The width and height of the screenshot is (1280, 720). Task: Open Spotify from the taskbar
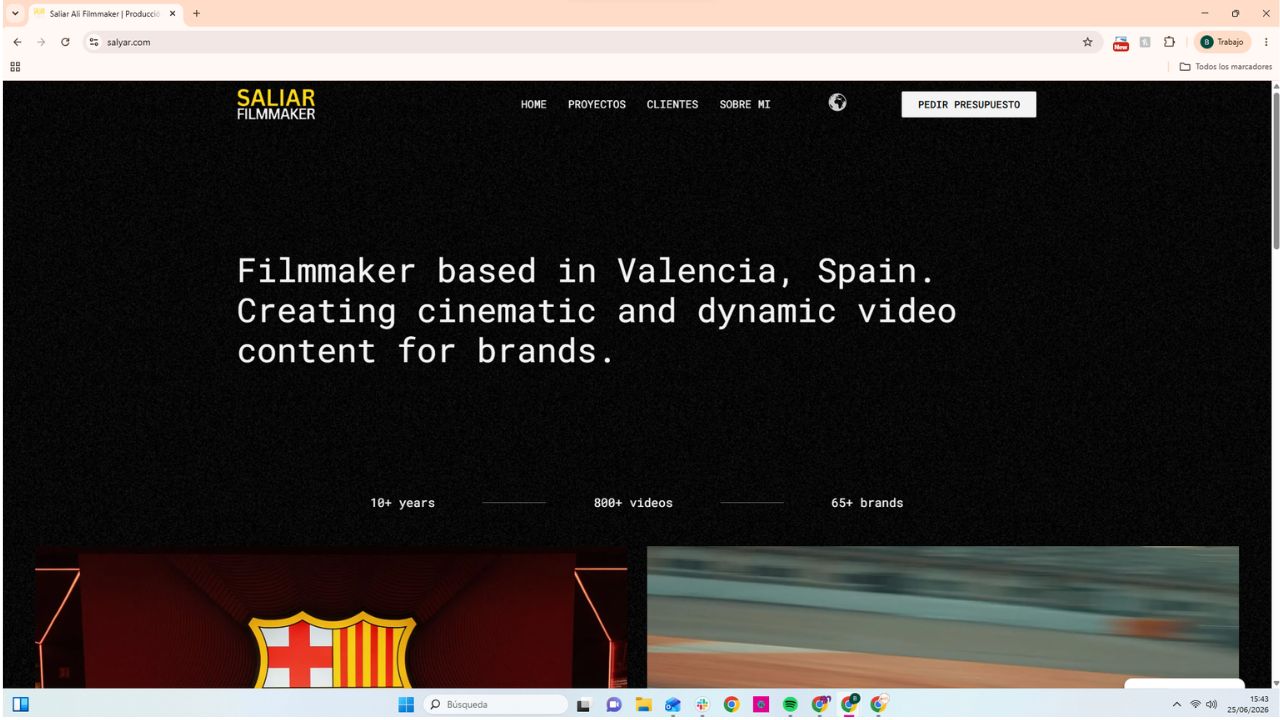[x=790, y=705]
